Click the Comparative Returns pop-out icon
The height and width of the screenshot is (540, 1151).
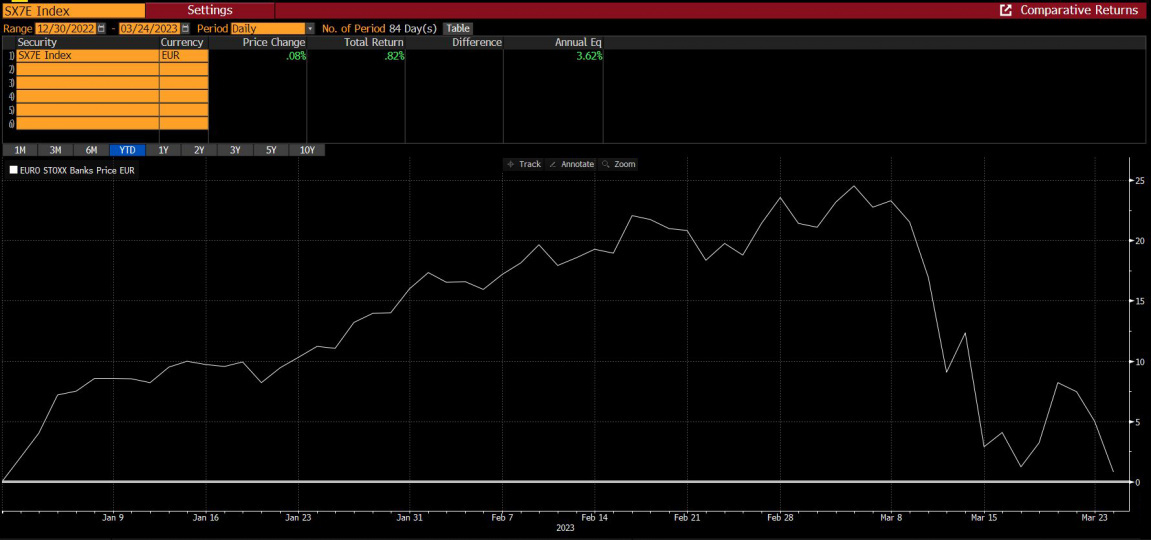1006,10
